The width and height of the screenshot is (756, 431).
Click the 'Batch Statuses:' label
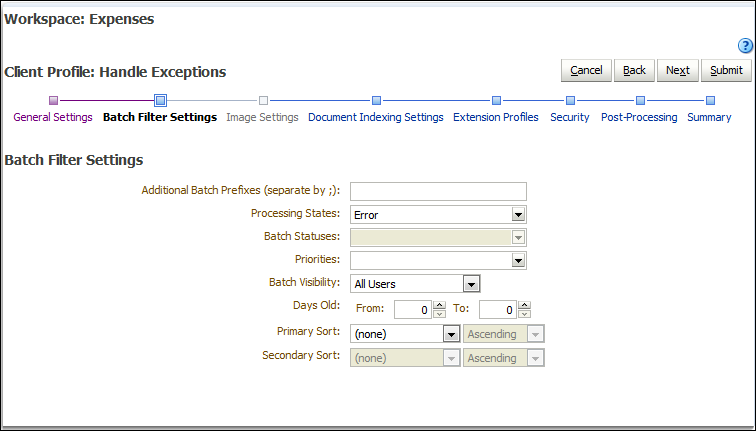click(x=302, y=236)
